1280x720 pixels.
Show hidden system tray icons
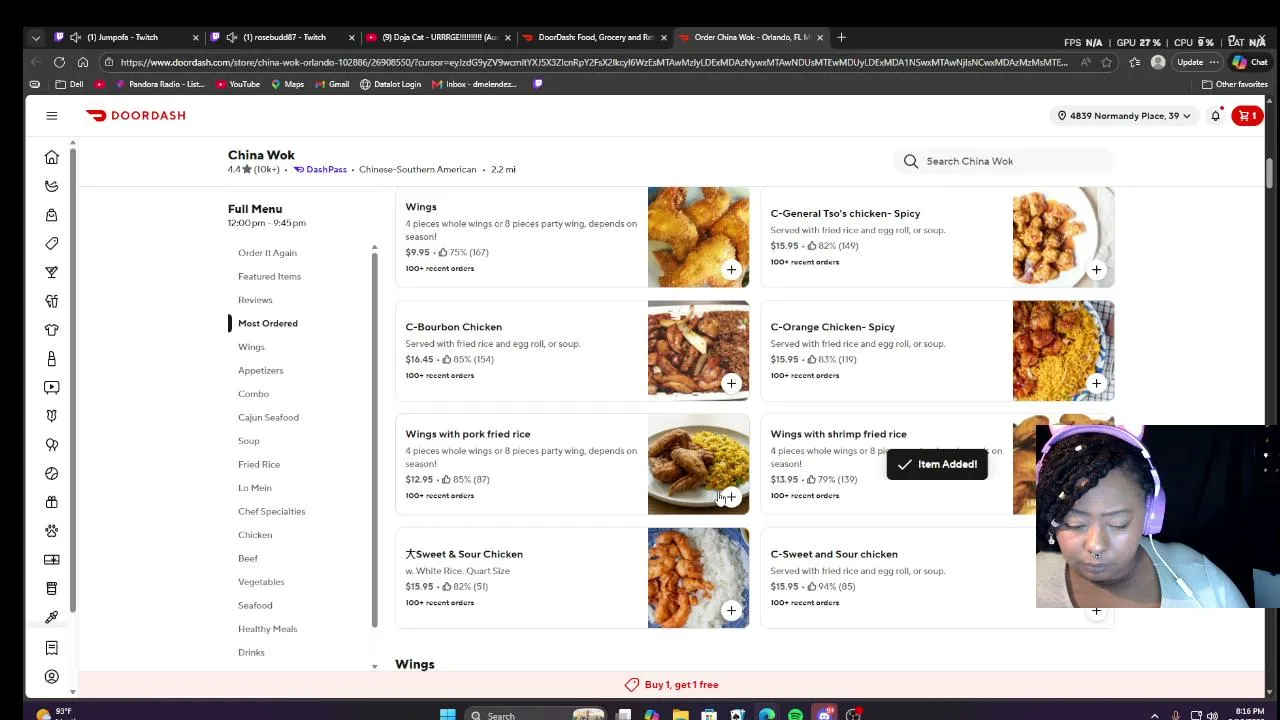[x=1154, y=715]
